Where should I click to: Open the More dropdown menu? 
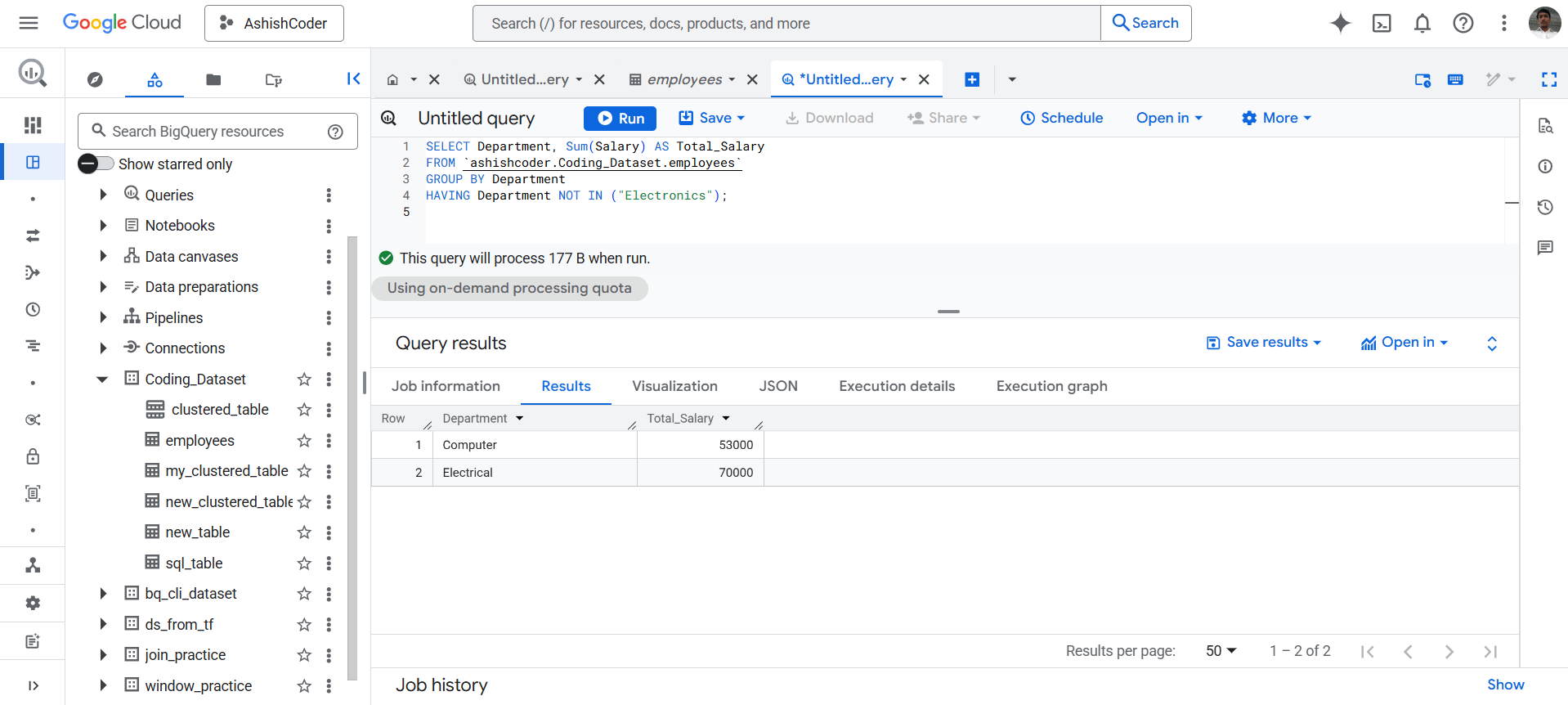[x=1276, y=118]
